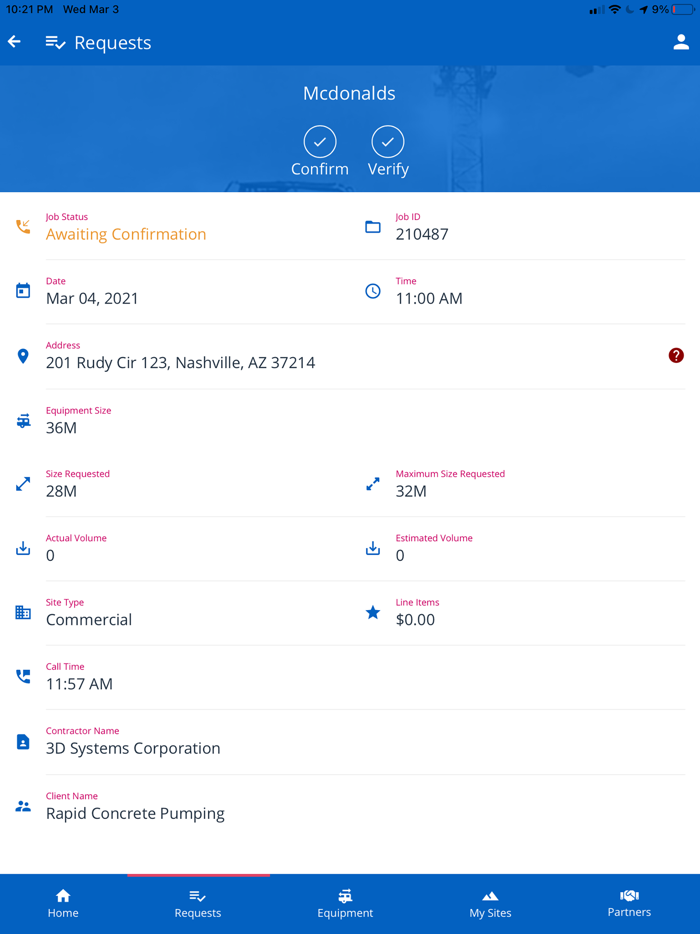Screen dimensions: 700x934
Task: Tap the Estimated Volume download icon
Action: (x=373, y=548)
